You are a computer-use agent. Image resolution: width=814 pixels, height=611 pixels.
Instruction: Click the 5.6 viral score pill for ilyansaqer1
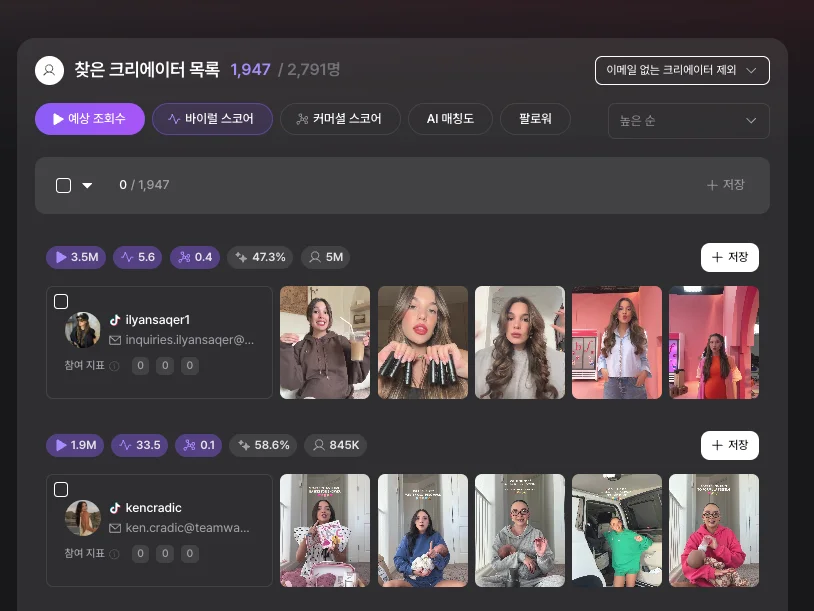tap(137, 257)
